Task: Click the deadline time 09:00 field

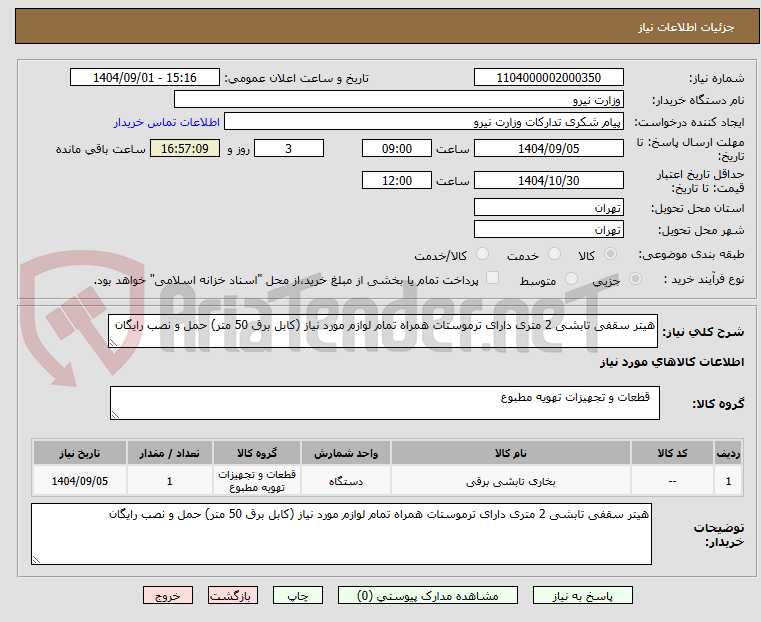Action: pyautogui.click(x=397, y=148)
